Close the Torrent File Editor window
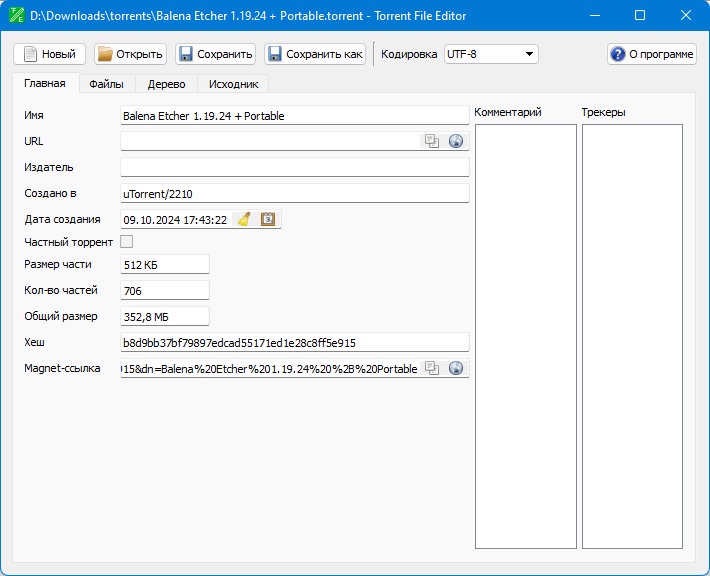The image size is (710, 576). coord(686,15)
